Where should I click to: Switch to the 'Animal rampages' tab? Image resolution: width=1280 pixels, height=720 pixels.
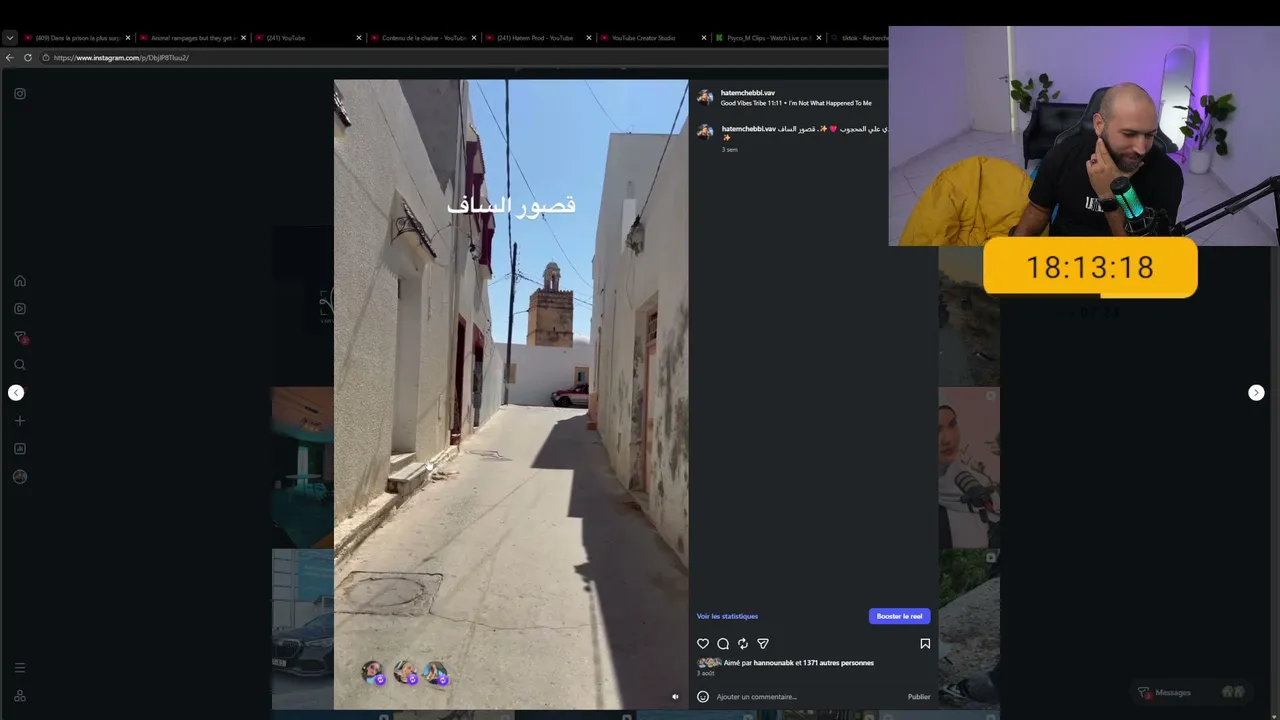point(193,38)
